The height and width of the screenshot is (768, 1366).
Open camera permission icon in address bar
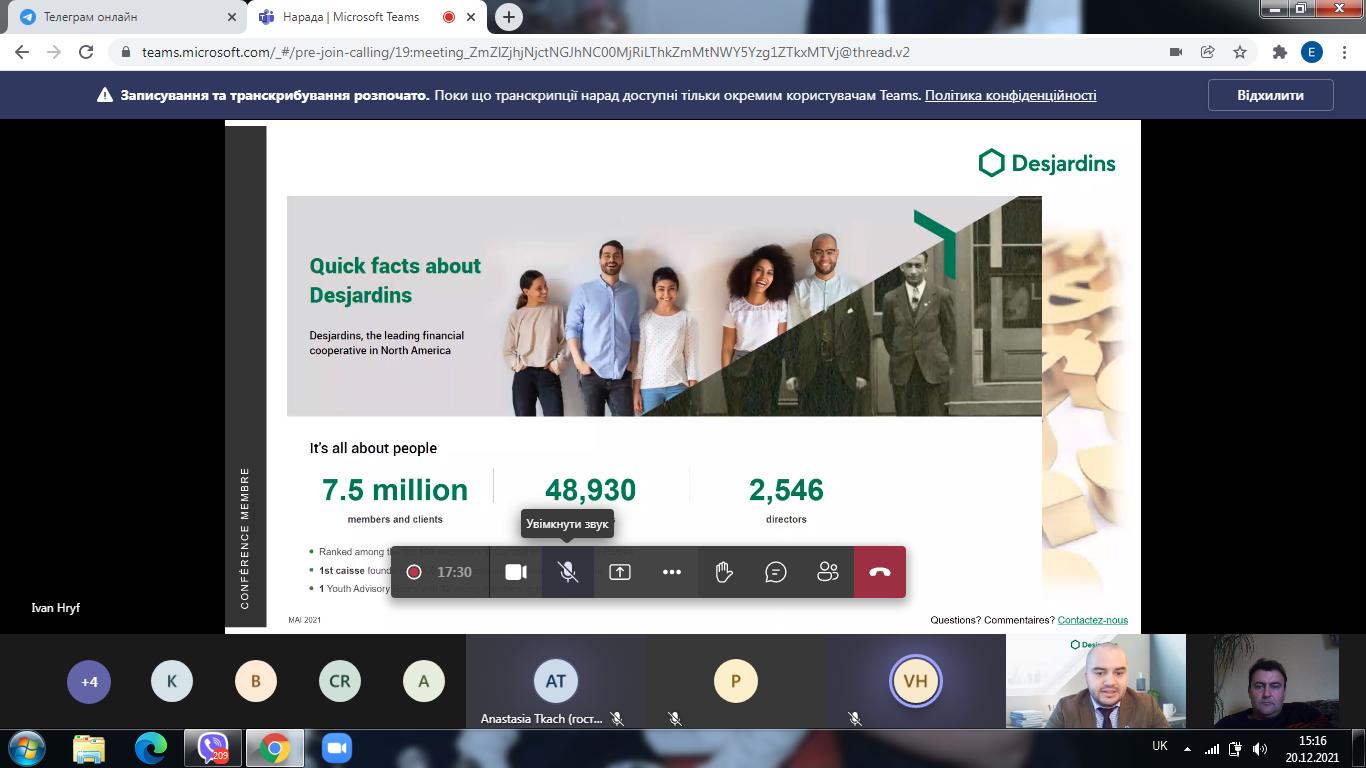click(x=1176, y=52)
